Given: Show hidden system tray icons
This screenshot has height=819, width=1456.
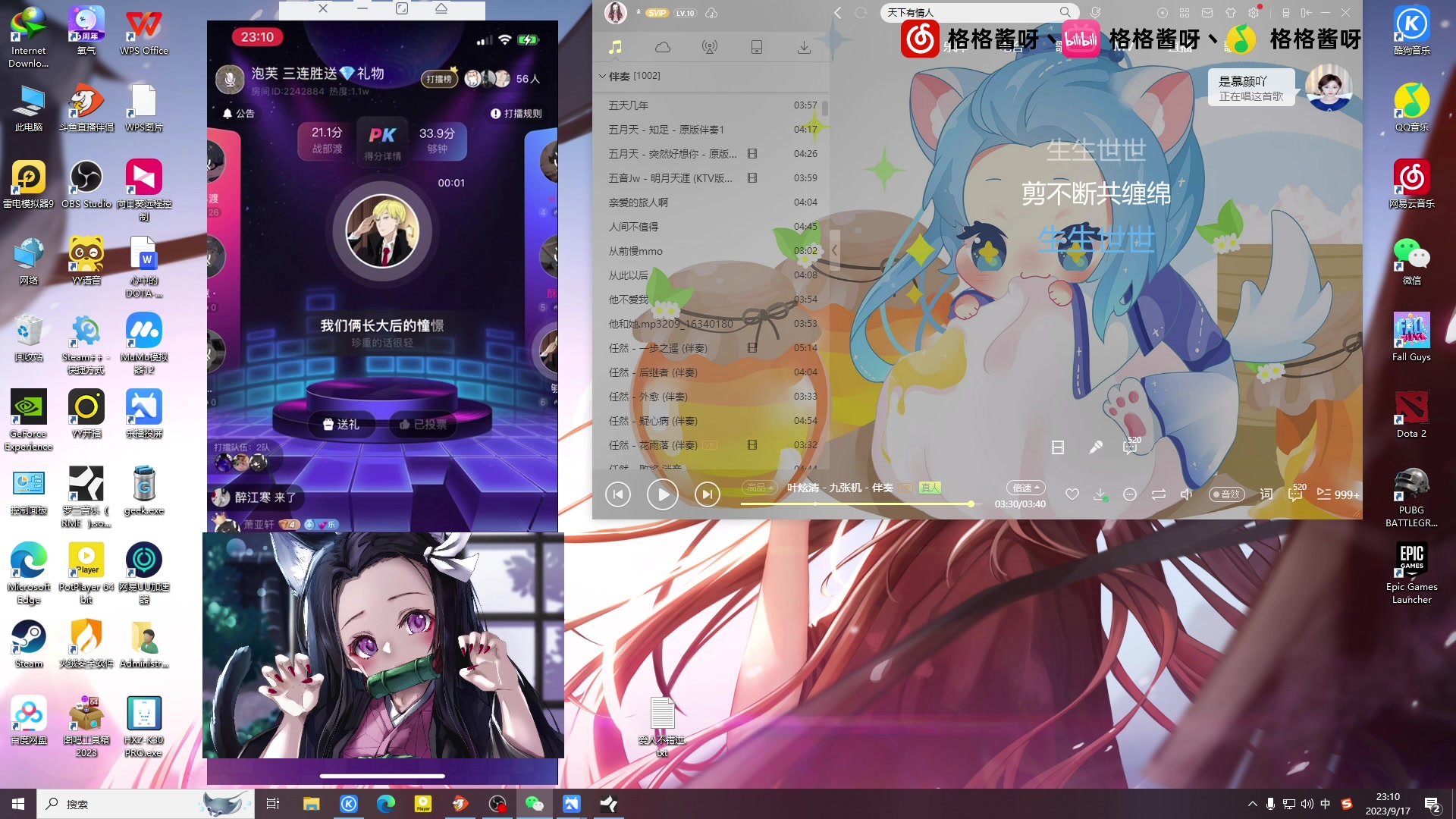Looking at the screenshot, I should tap(1252, 804).
